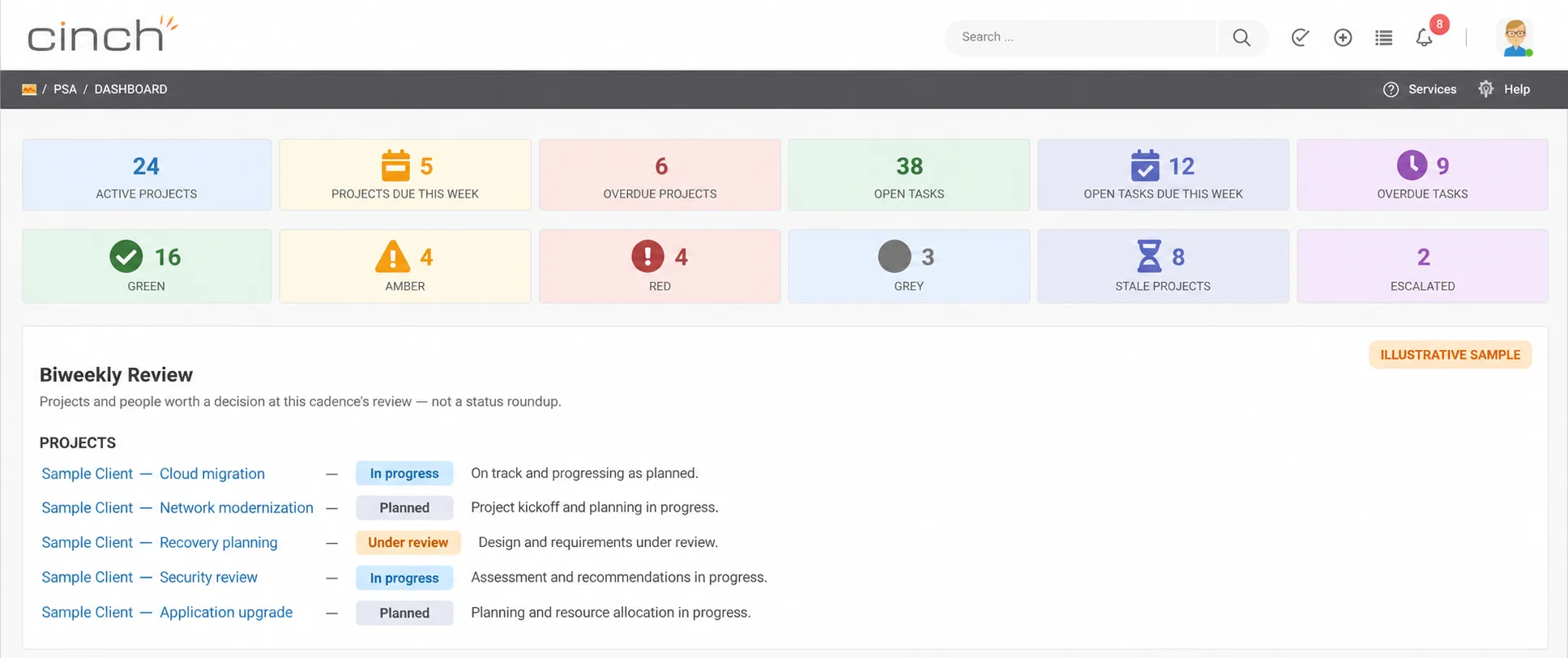Viewport: 1568px width, 658px height.
Task: Click the plus circle add icon
Action: pos(1343,37)
